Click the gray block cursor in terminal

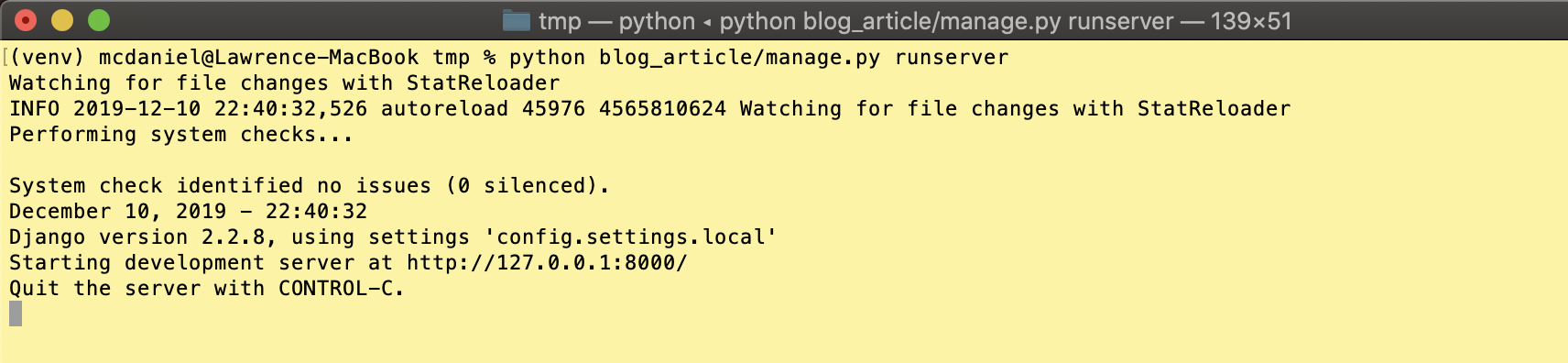pos(16,313)
